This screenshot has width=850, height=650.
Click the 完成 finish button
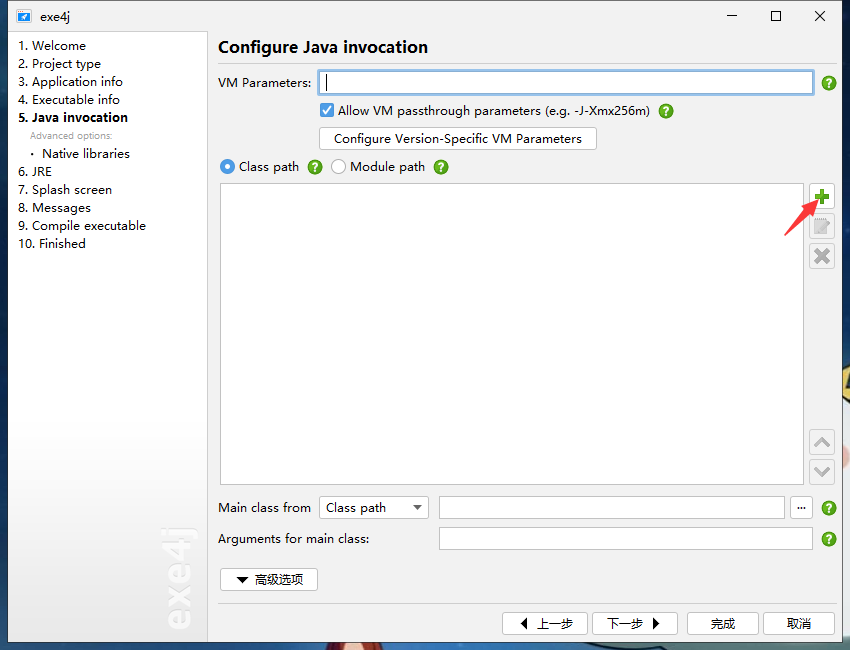point(723,623)
